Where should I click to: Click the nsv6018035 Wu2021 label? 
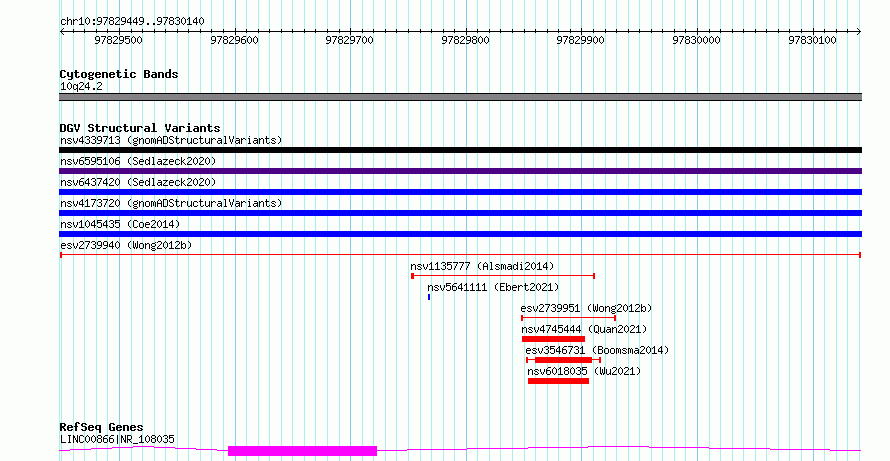[584, 371]
